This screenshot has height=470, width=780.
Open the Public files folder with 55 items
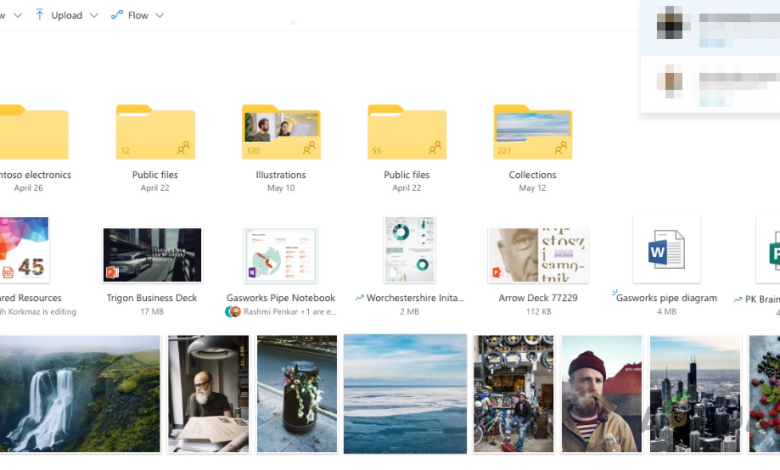click(x=407, y=132)
